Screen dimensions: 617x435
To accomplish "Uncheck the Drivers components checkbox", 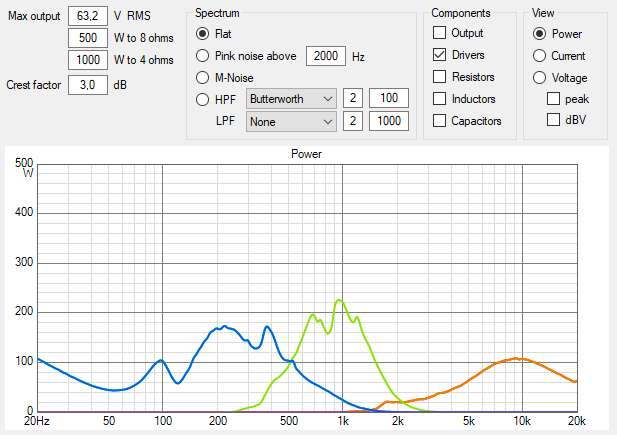I will point(439,55).
